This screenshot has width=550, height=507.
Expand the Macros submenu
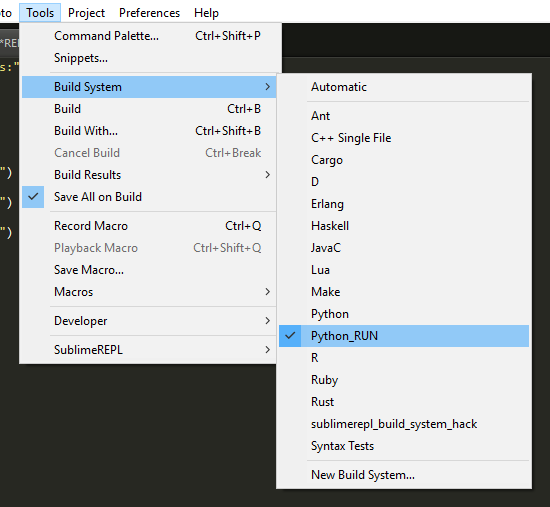click(149, 292)
